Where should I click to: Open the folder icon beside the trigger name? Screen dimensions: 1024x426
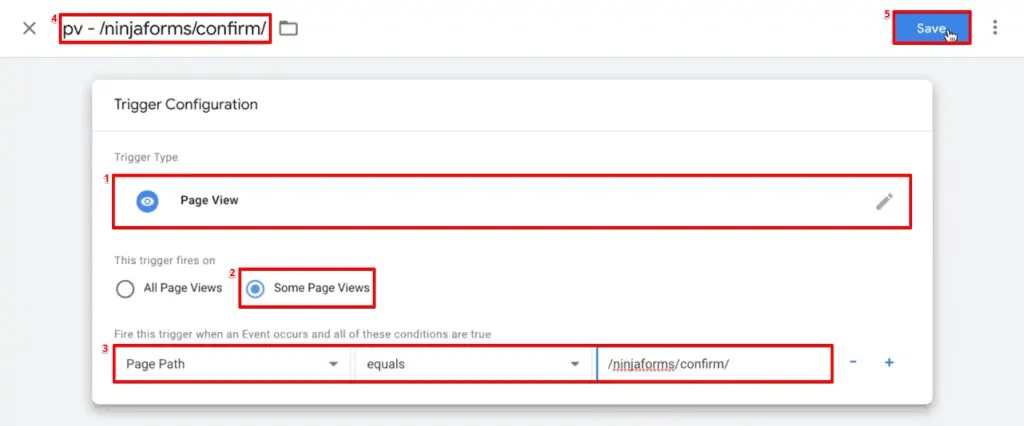tap(288, 28)
